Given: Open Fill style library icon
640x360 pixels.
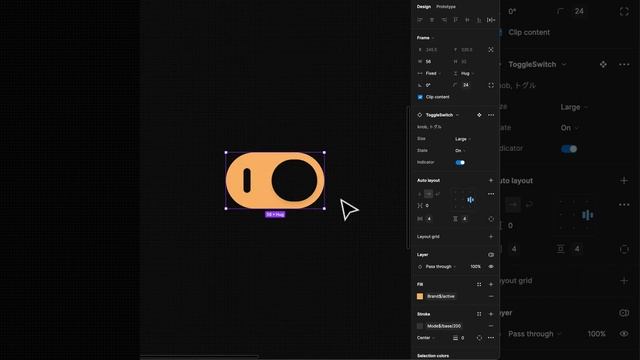Looking at the screenshot, I should 479,284.
